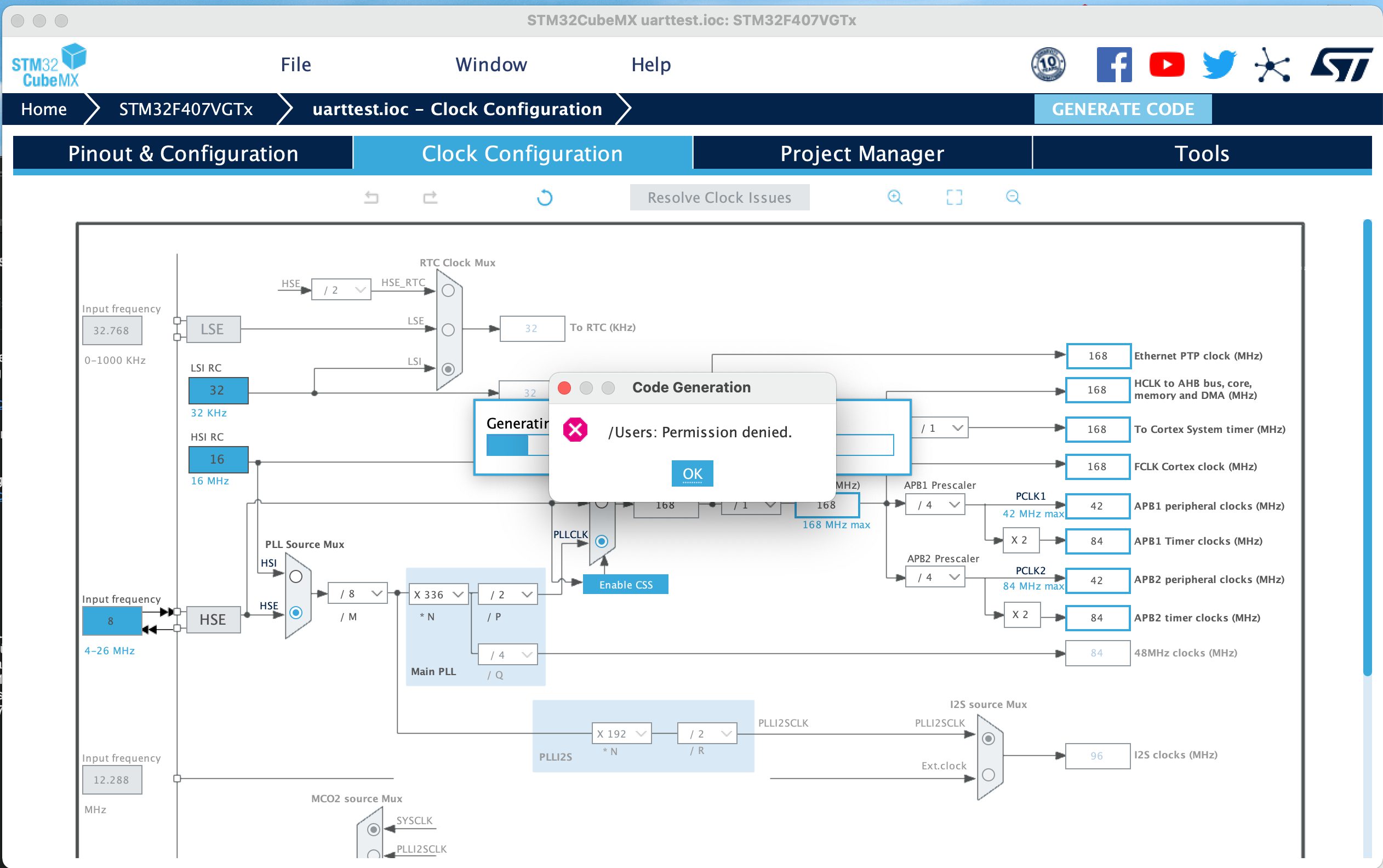The height and width of the screenshot is (868, 1383).
Task: Open the HSE RTC divider / 2 dropdown
Action: click(x=341, y=290)
